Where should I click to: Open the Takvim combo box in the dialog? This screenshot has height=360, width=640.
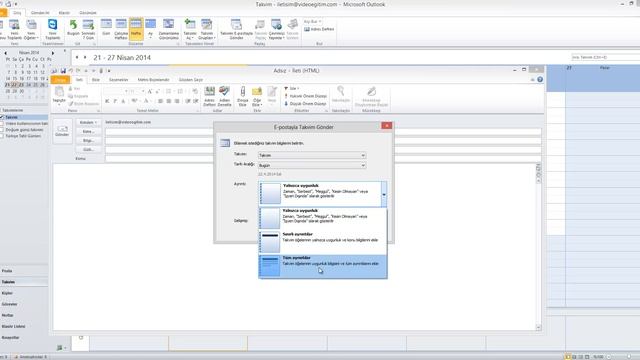pyautogui.click(x=312, y=156)
